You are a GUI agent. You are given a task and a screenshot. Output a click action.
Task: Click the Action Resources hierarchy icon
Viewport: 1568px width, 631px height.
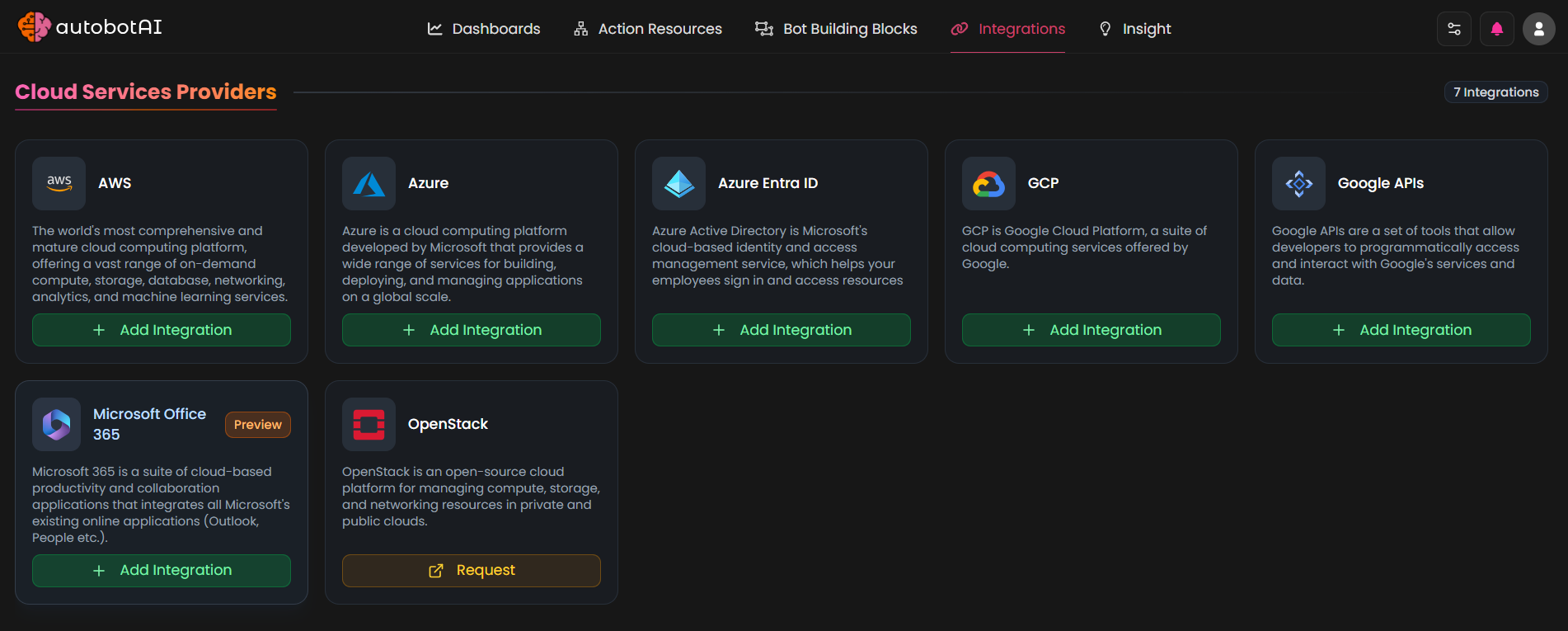pyautogui.click(x=581, y=29)
